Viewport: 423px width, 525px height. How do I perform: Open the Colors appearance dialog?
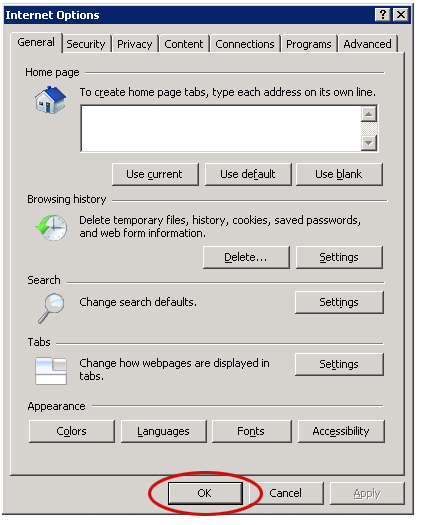click(72, 431)
